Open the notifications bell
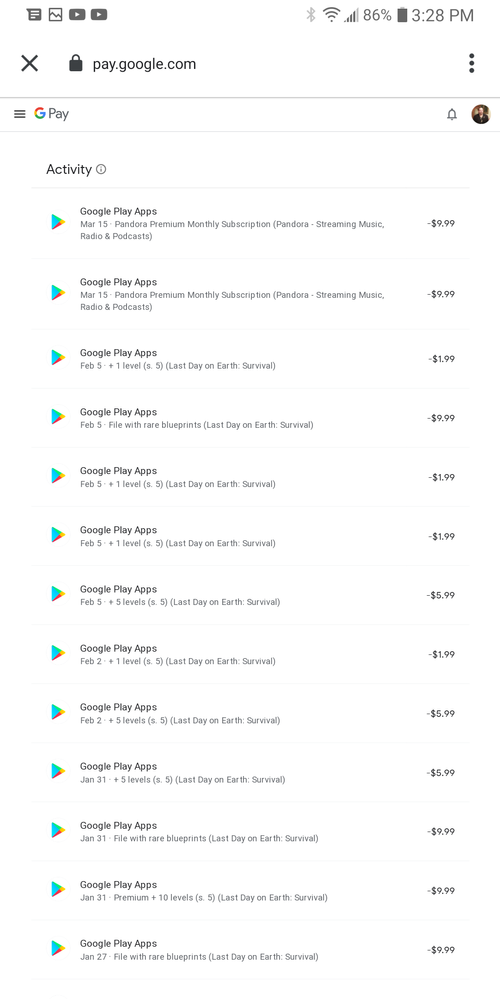Viewport: 500px width, 999px height. (452, 114)
